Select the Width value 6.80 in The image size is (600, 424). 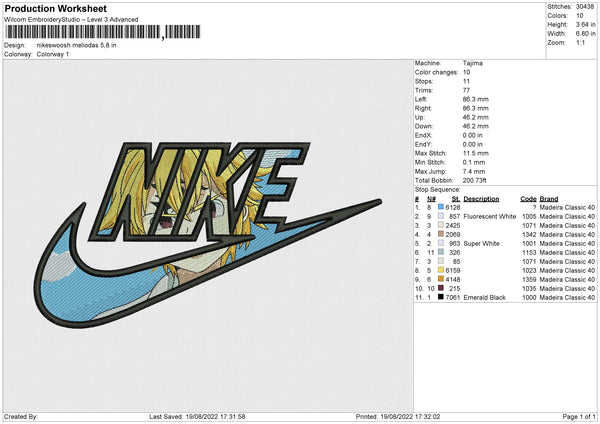tap(585, 34)
